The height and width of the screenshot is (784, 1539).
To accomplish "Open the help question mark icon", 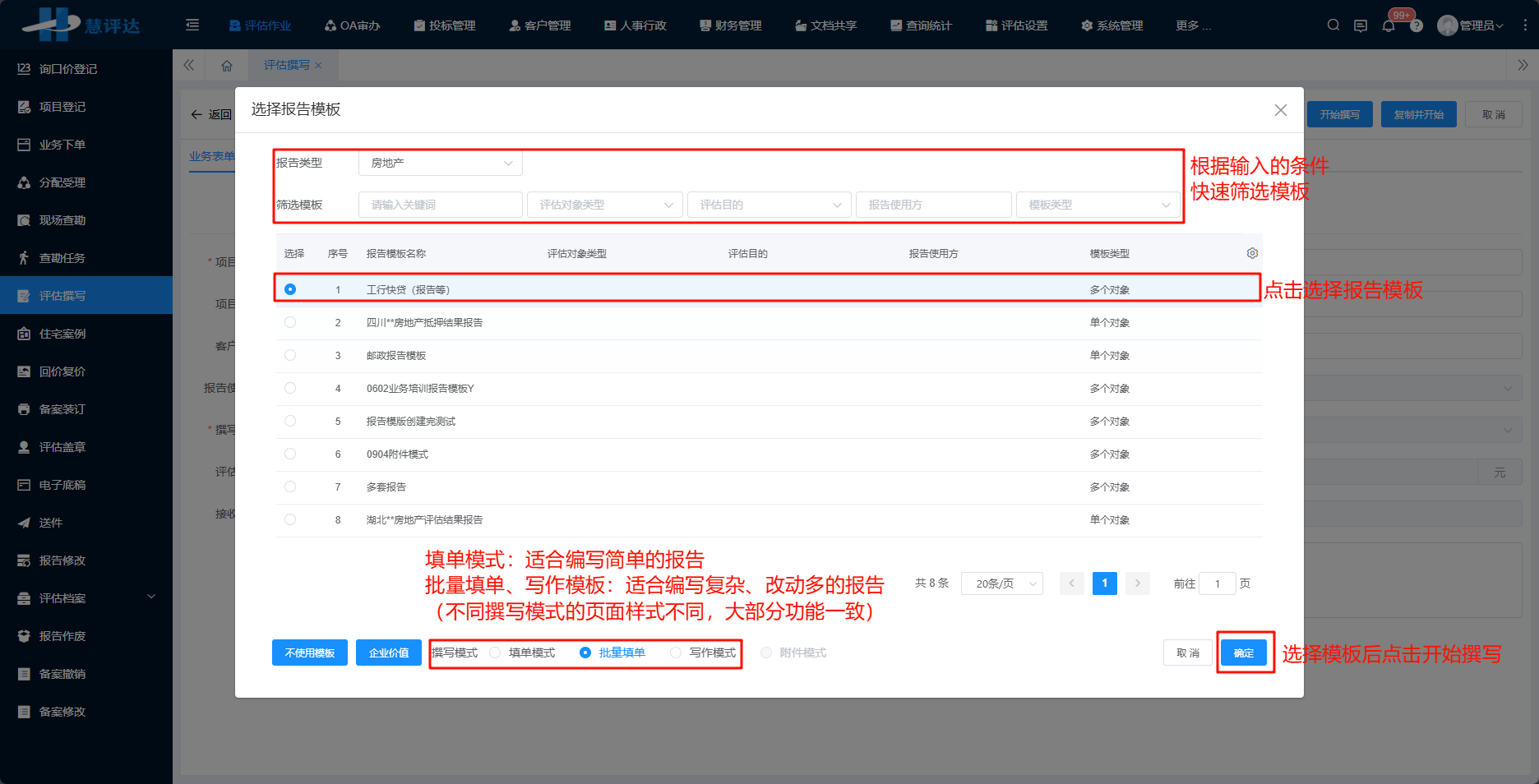I will coord(1417,25).
